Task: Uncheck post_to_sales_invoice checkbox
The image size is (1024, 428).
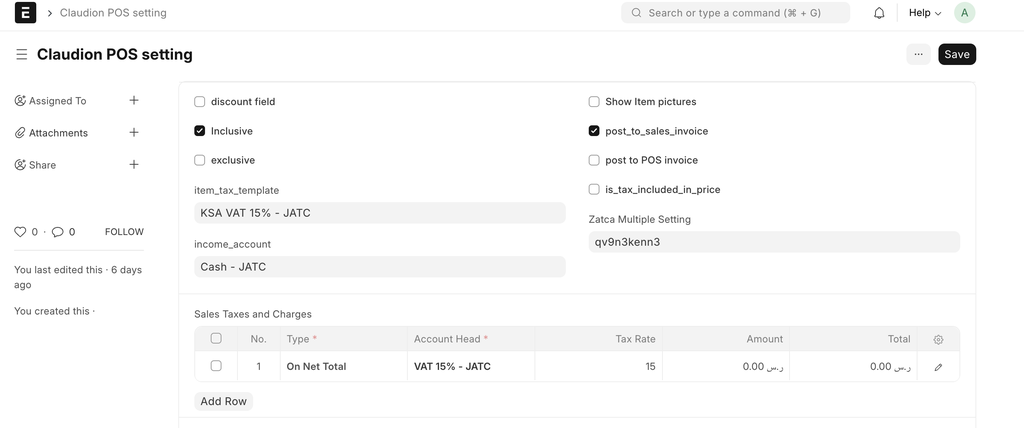Action: point(594,131)
